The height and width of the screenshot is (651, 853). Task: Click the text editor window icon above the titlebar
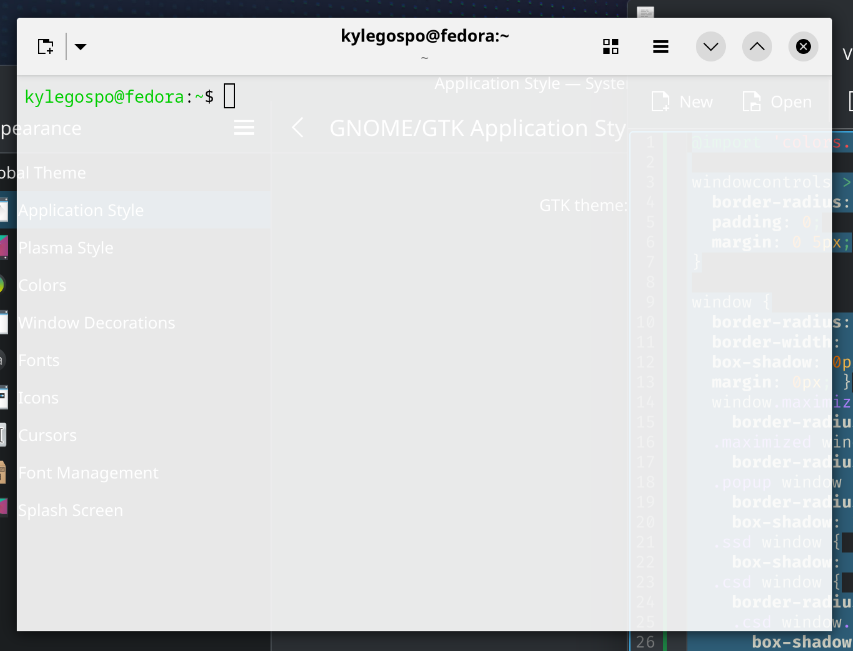[644, 13]
